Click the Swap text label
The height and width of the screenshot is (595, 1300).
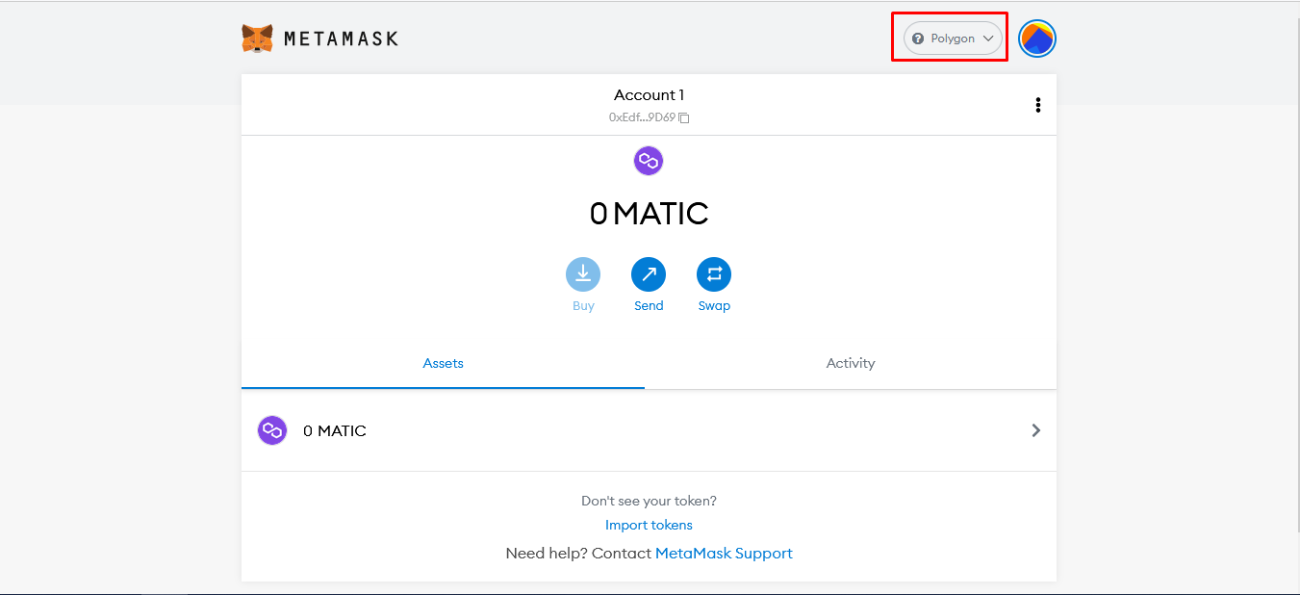(714, 306)
